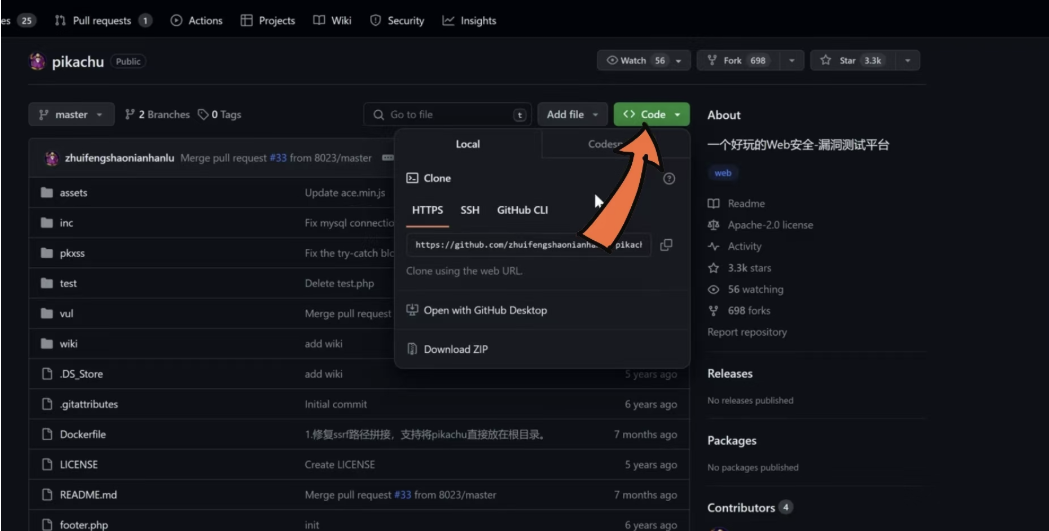Screen dimensions: 1049x531
Task: Fork the pikachu repository
Action: click(x=738, y=60)
